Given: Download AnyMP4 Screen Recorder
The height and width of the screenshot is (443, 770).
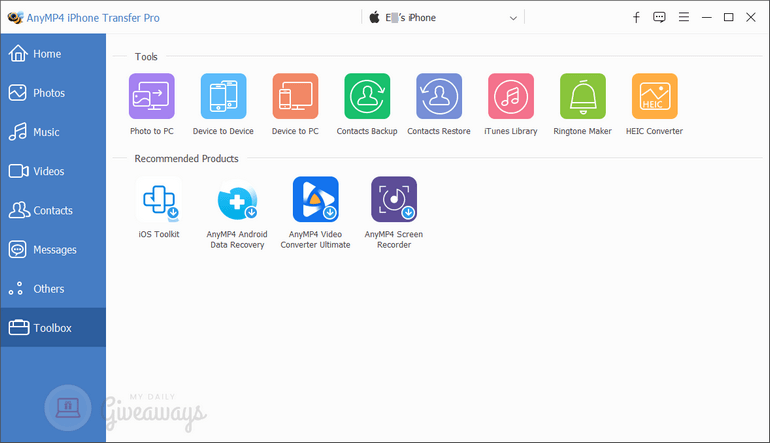Looking at the screenshot, I should [394, 199].
